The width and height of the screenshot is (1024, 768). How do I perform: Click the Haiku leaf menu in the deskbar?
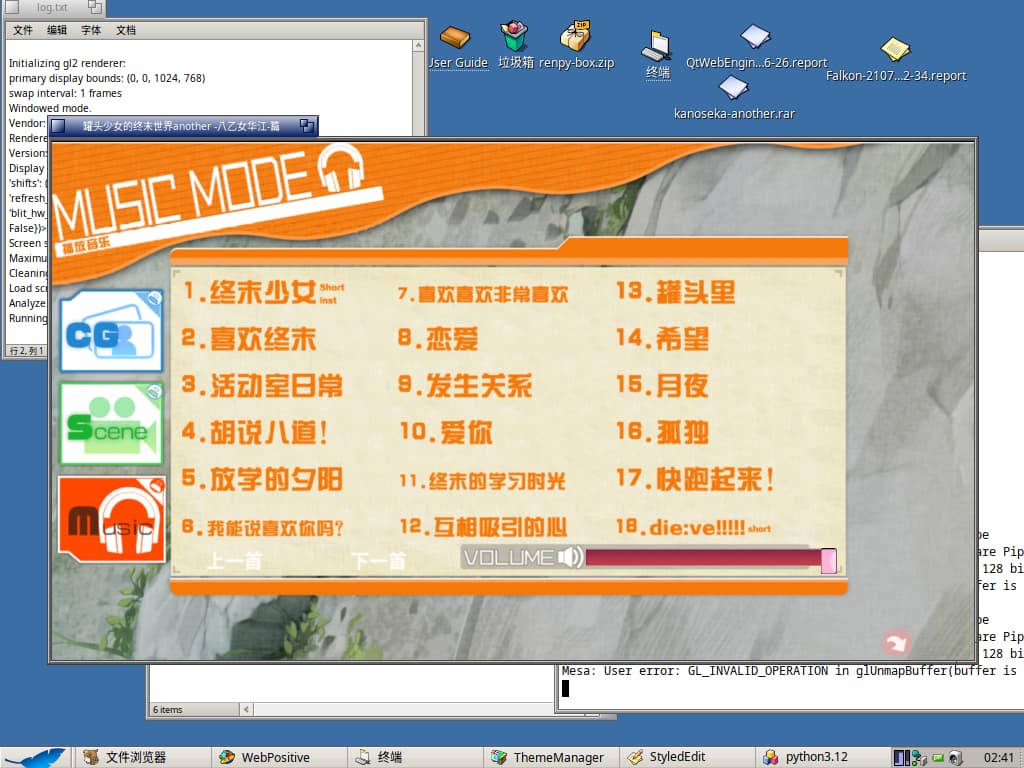34,758
